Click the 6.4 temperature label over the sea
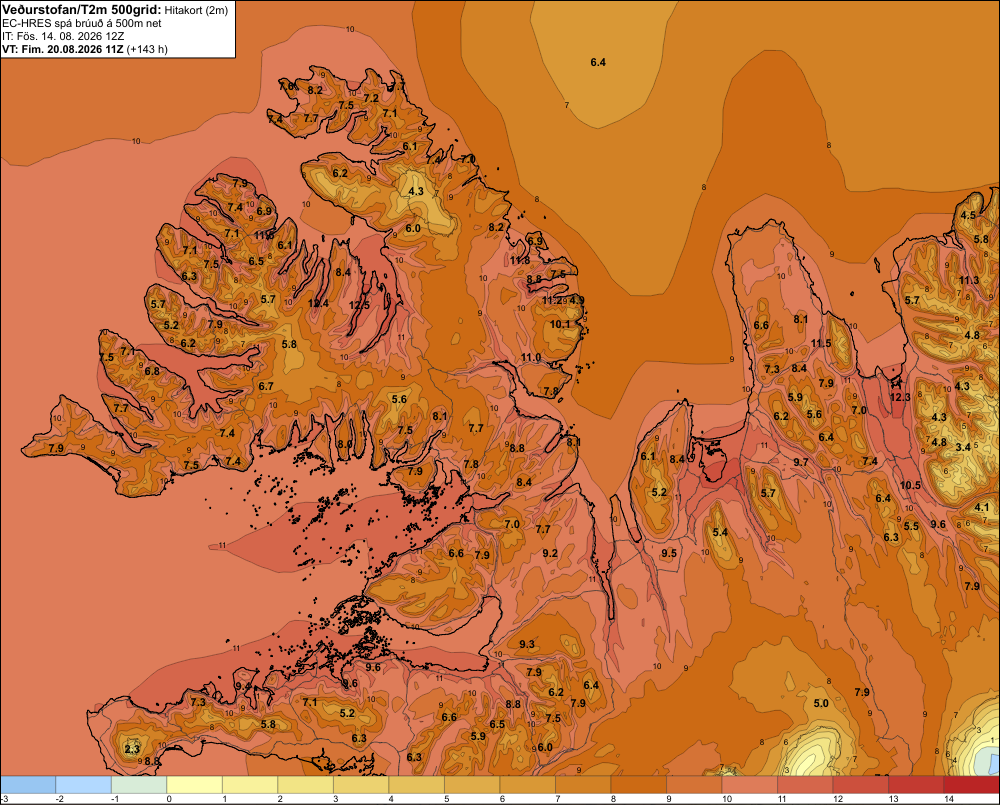 (598, 62)
